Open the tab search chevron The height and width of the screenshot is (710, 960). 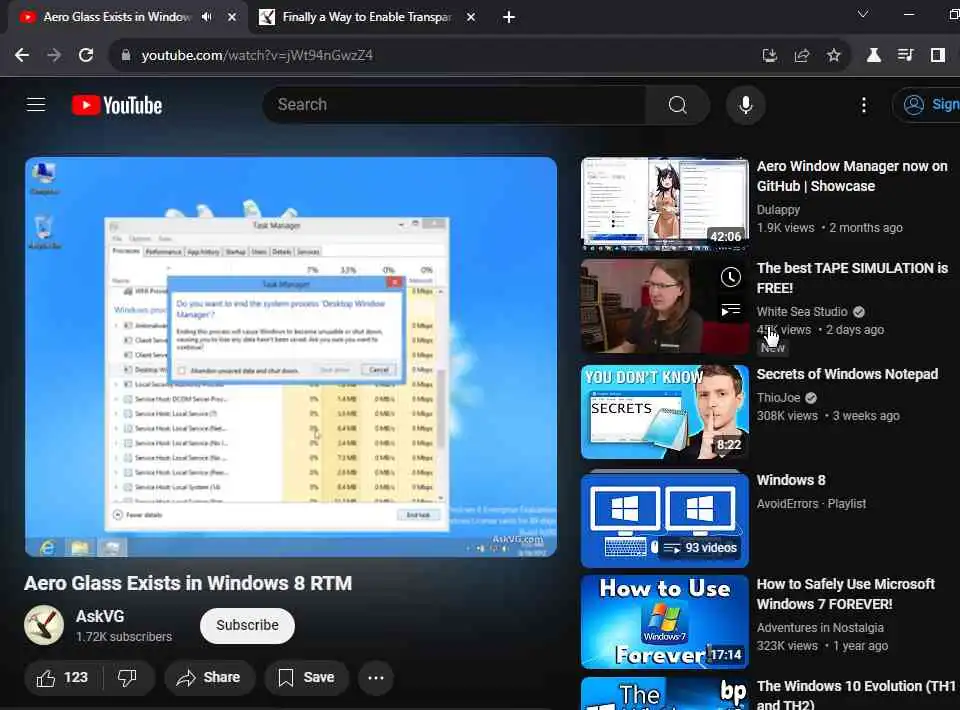pyautogui.click(x=863, y=14)
